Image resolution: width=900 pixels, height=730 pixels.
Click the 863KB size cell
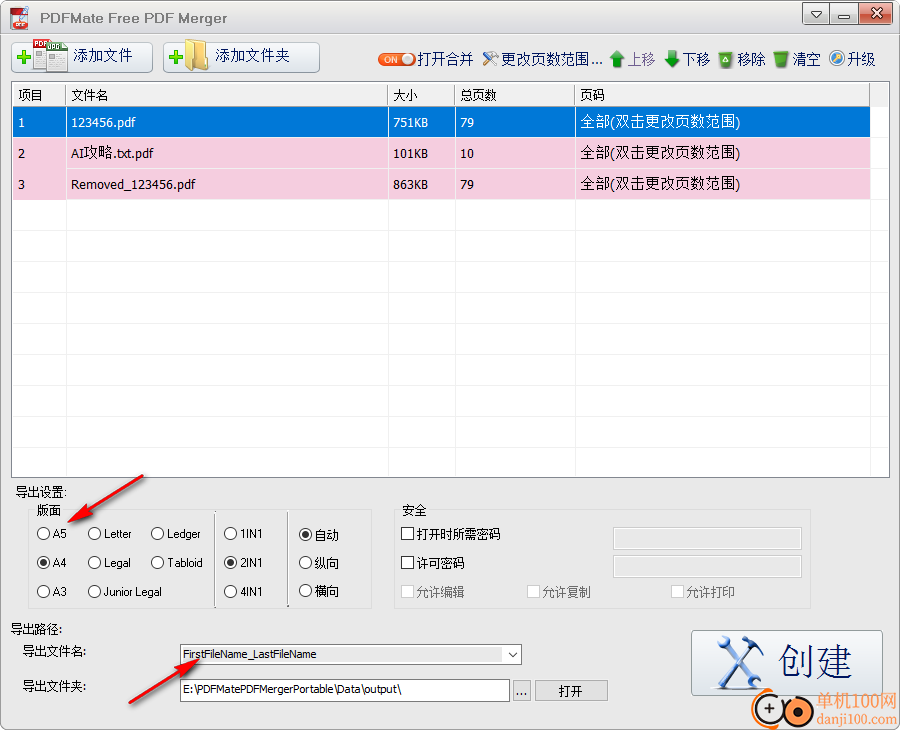tap(421, 184)
